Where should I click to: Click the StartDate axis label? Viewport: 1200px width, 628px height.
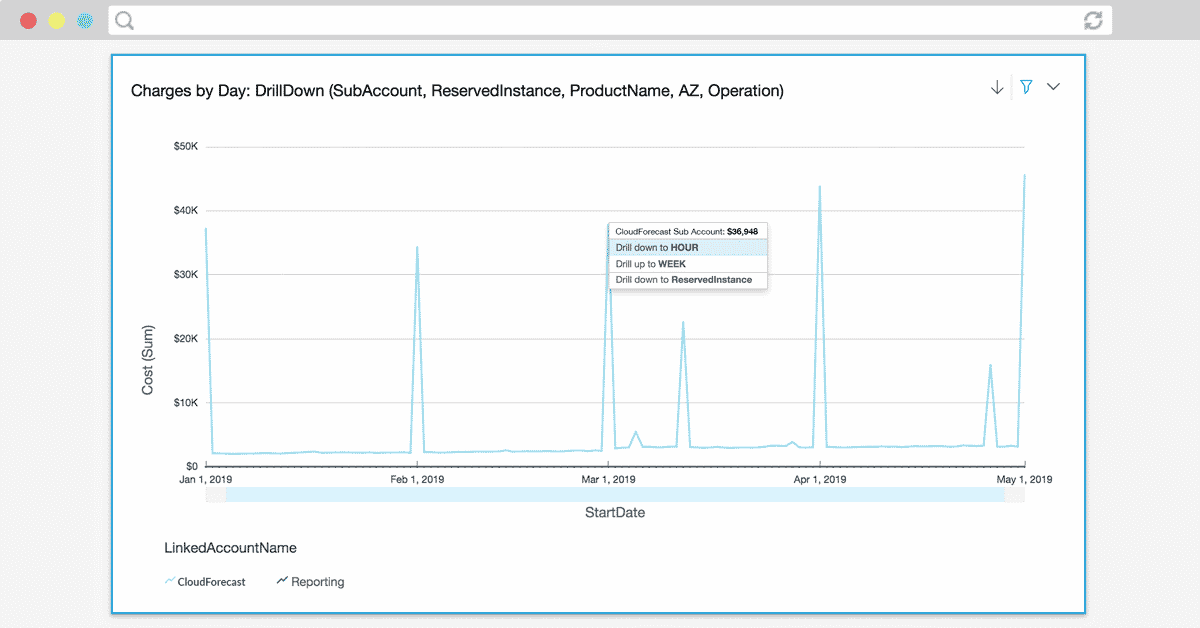pos(615,513)
